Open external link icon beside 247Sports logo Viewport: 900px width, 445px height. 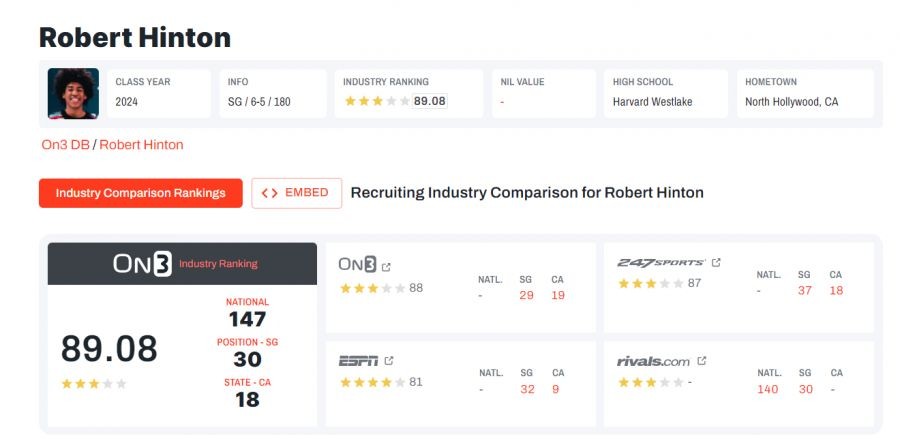click(x=716, y=262)
